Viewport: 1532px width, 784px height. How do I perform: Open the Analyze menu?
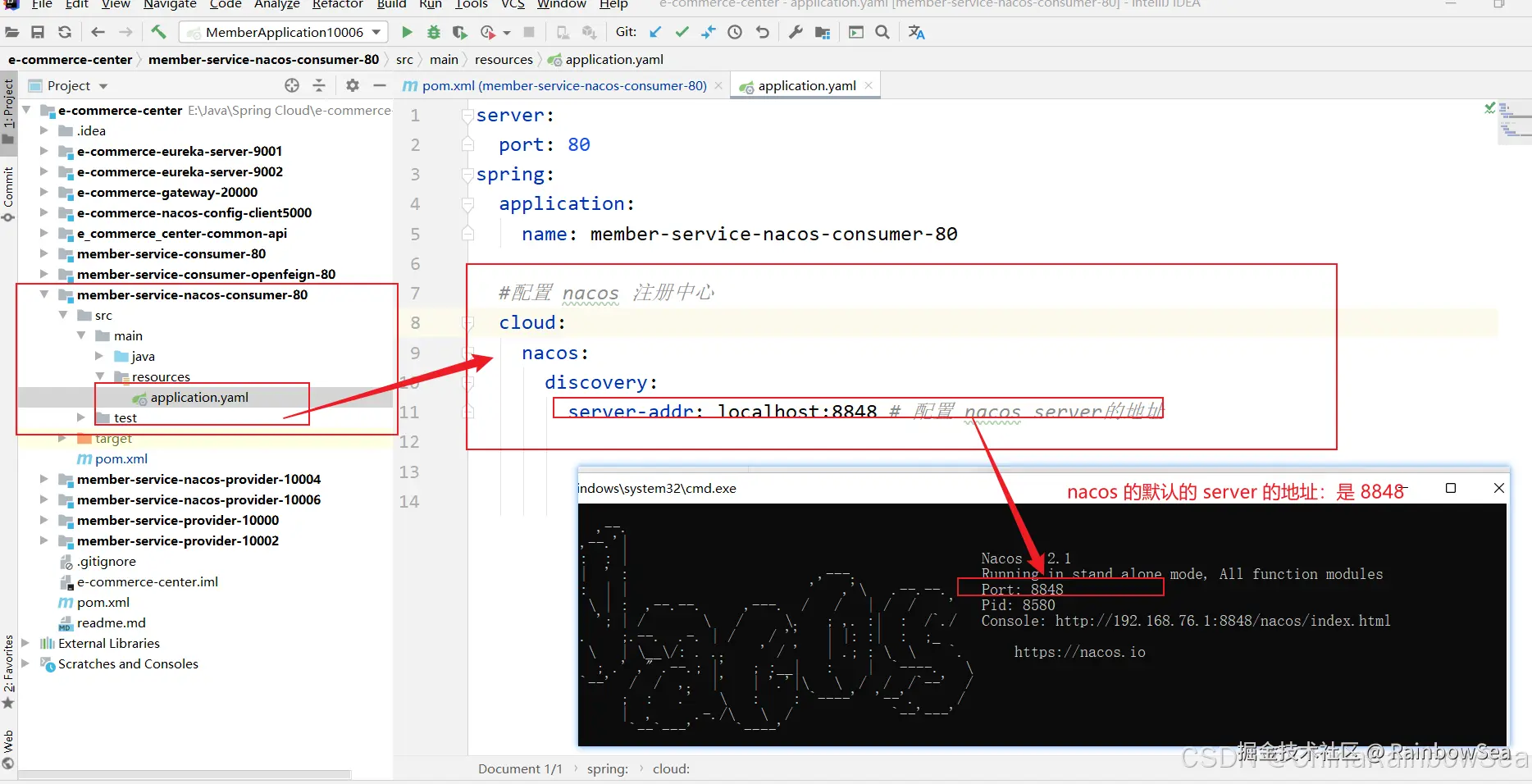[277, 5]
